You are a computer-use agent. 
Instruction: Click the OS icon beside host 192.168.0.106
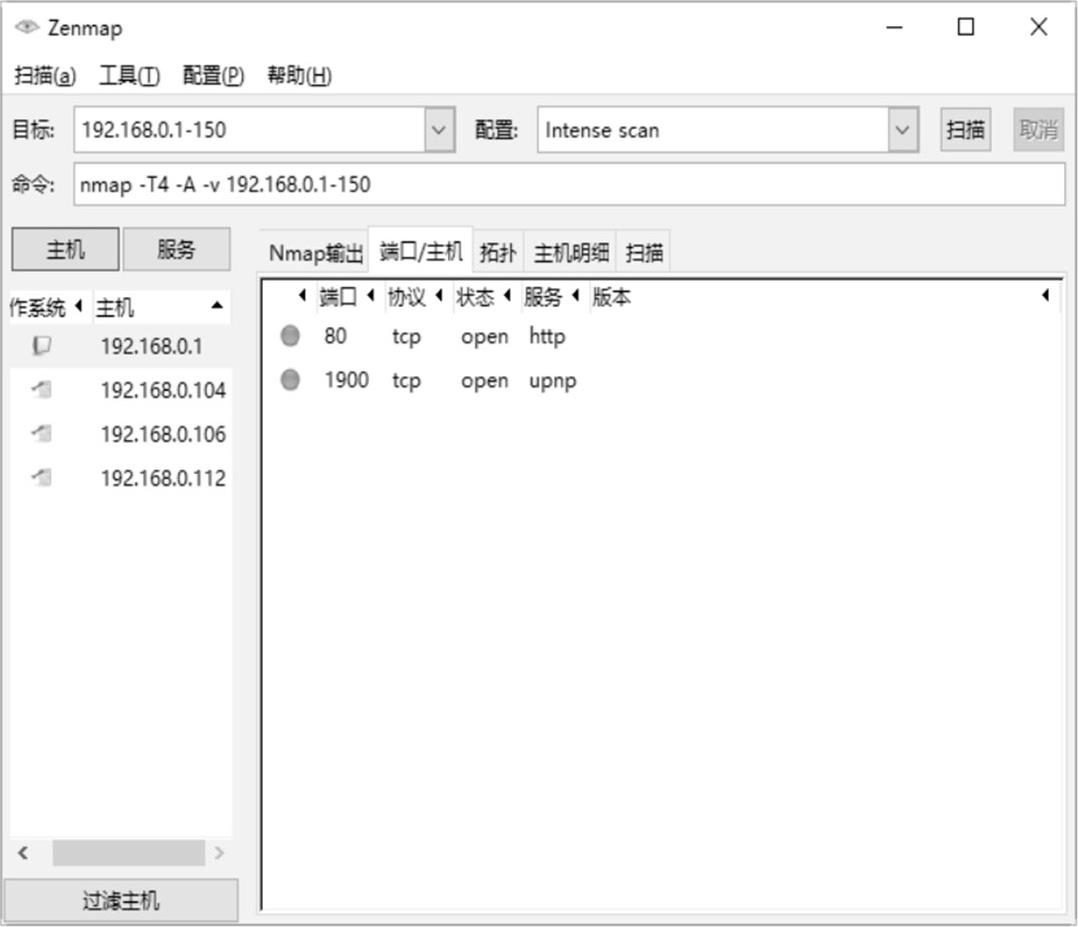coord(41,434)
